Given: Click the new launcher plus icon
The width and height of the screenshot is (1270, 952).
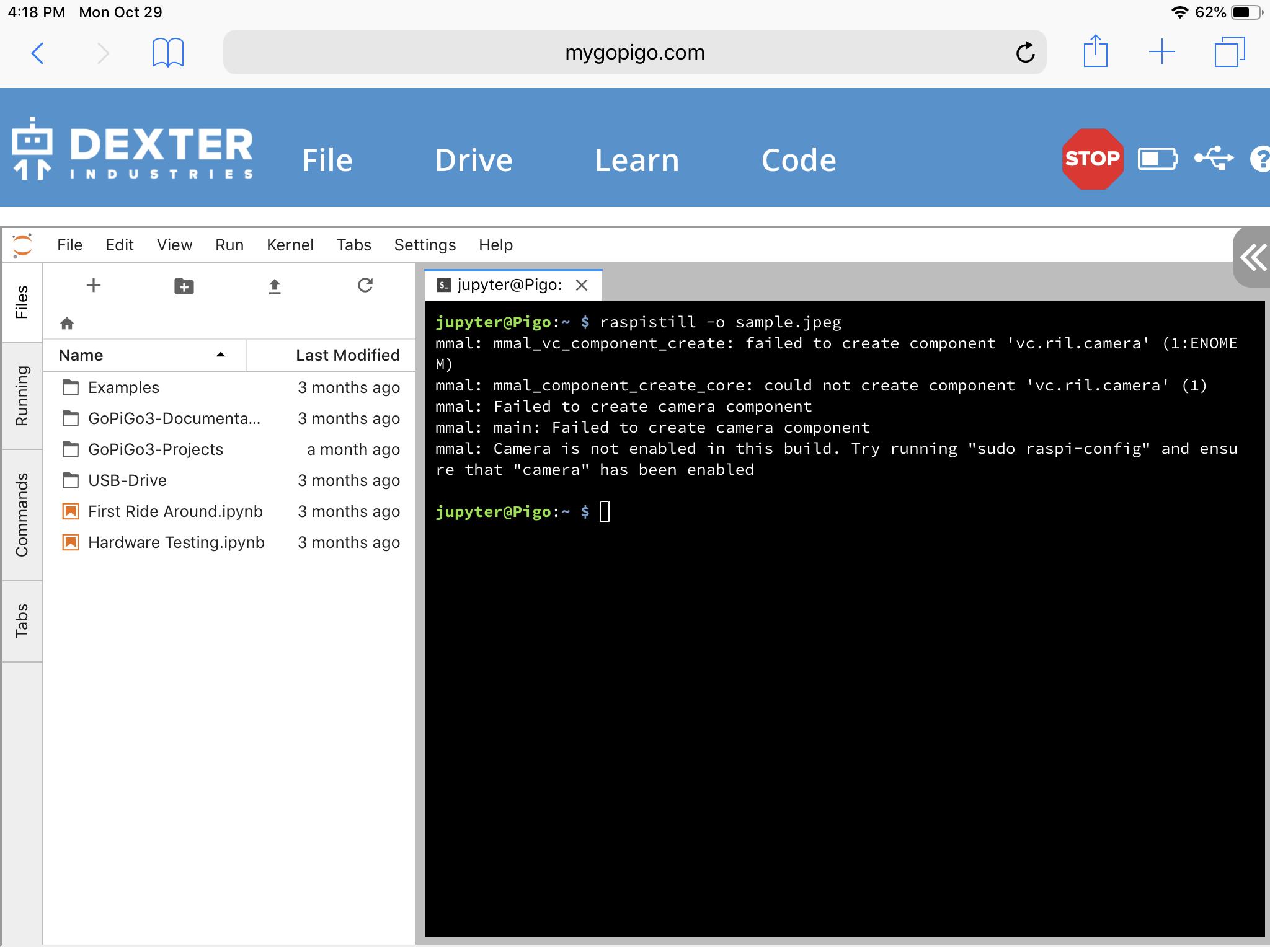Looking at the screenshot, I should 94,285.
